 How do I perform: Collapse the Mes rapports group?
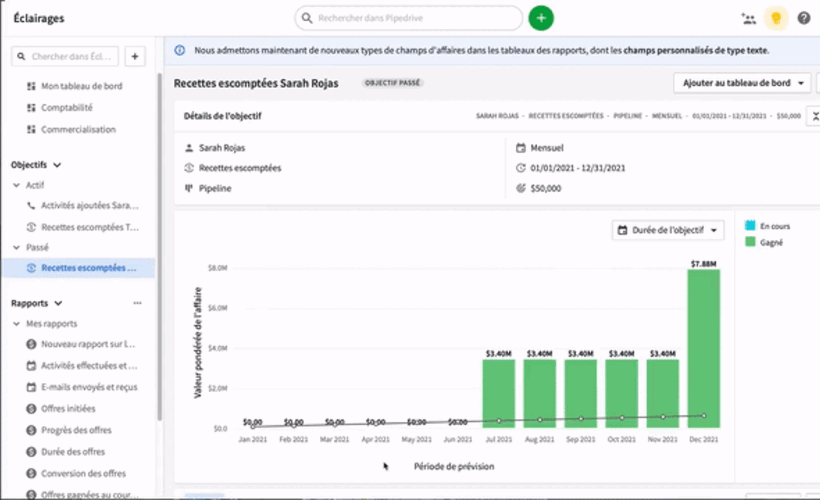tap(16, 324)
